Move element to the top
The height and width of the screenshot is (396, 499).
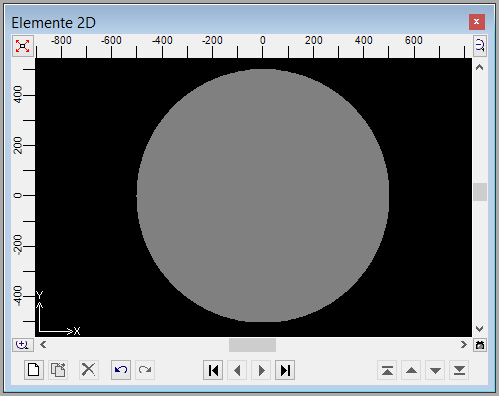tap(387, 370)
